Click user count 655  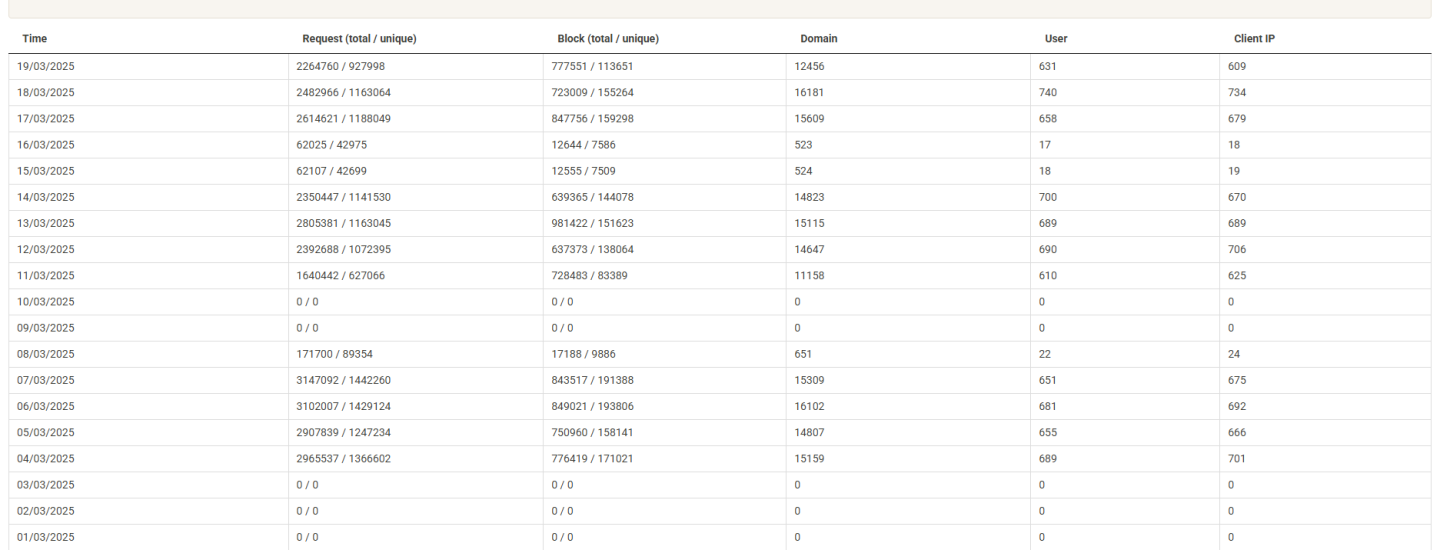[x=1048, y=432]
